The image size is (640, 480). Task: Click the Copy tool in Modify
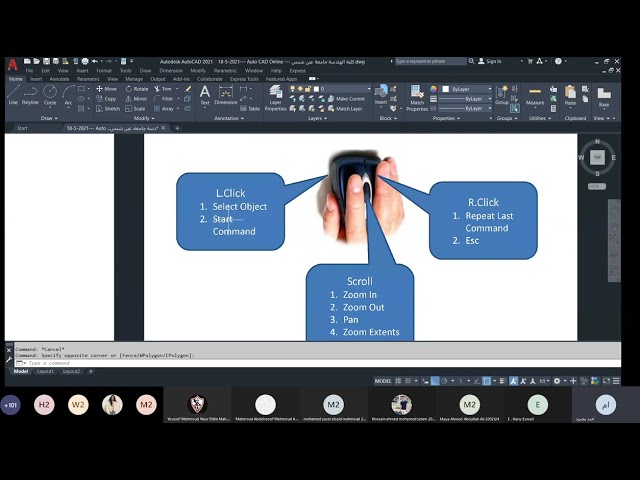pyautogui.click(x=106, y=99)
